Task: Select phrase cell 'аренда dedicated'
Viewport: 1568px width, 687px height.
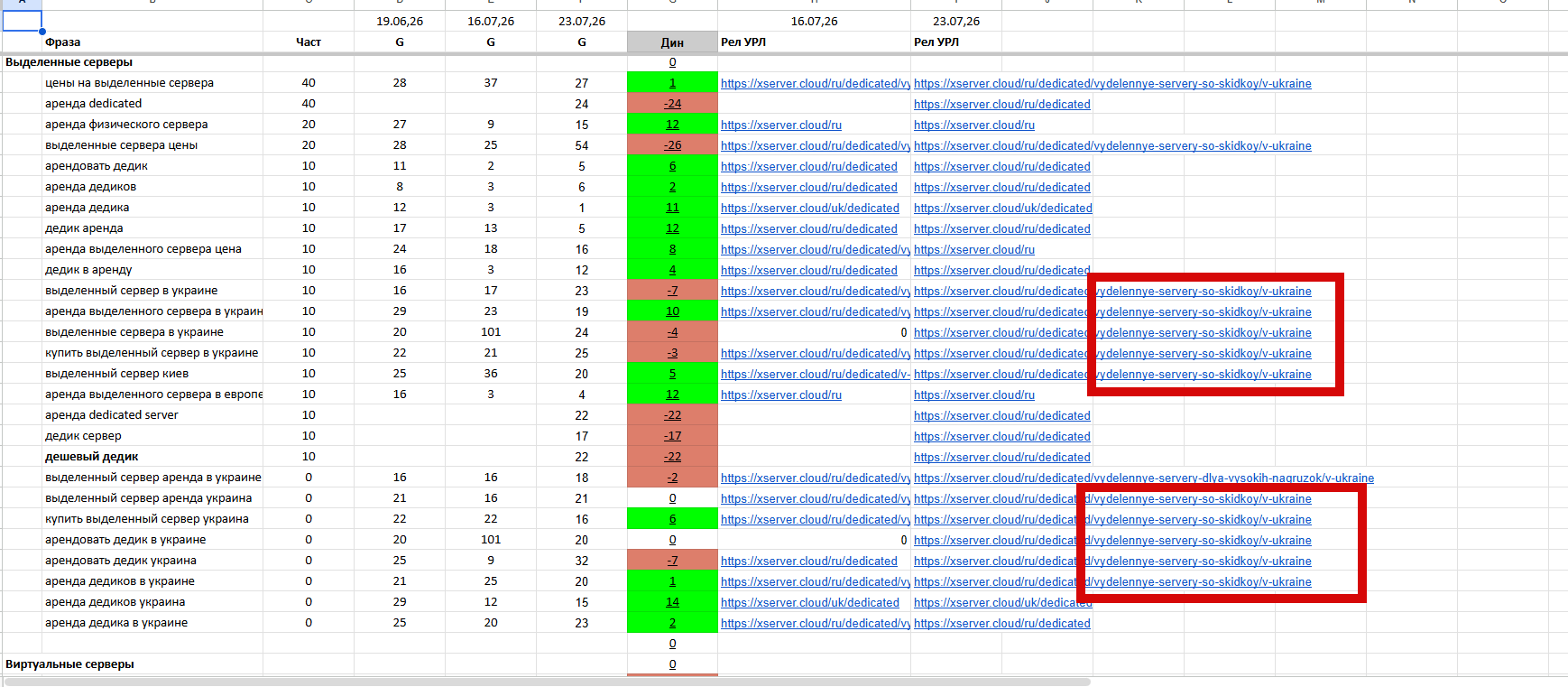Action: tap(152, 104)
